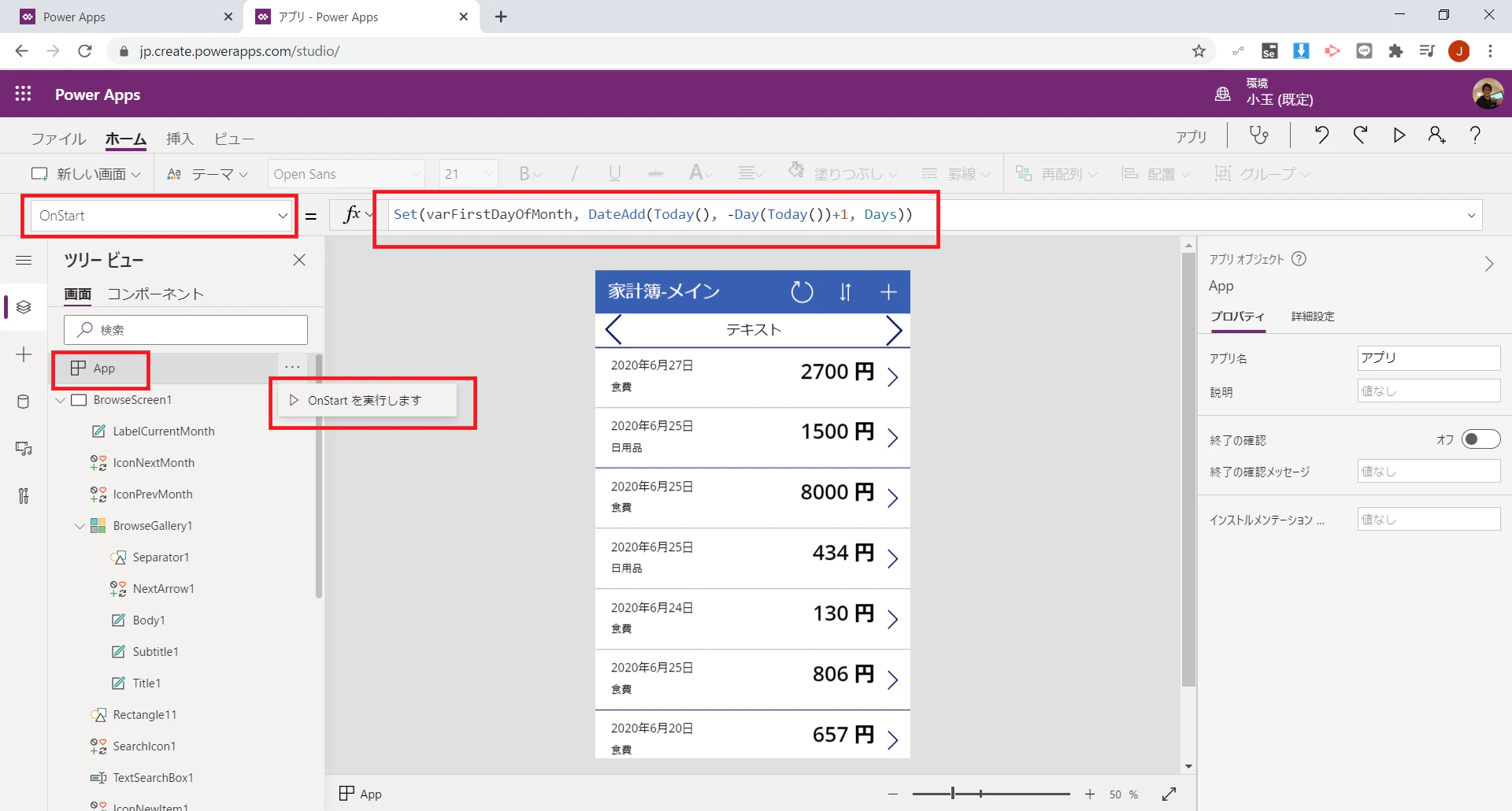The image size is (1512, 811).
Task: Switch to the Components tab in tree view
Action: point(156,294)
